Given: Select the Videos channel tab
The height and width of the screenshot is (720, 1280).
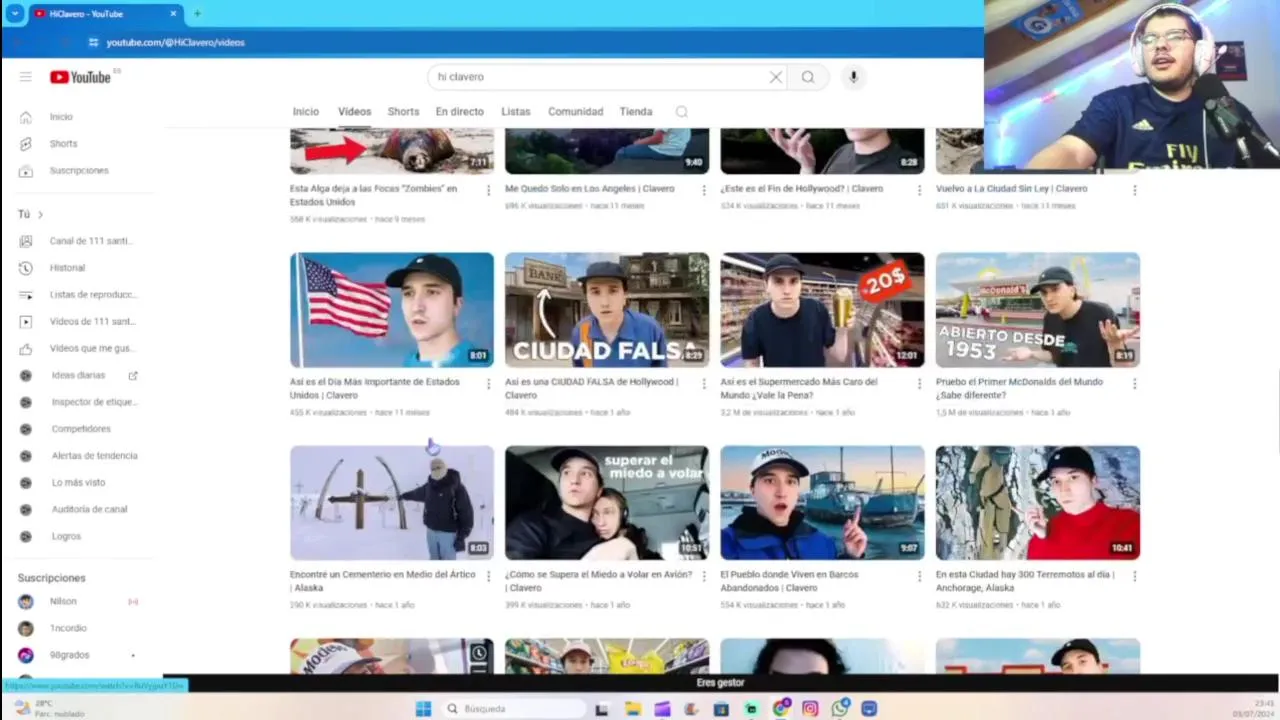Looking at the screenshot, I should coord(354,112).
